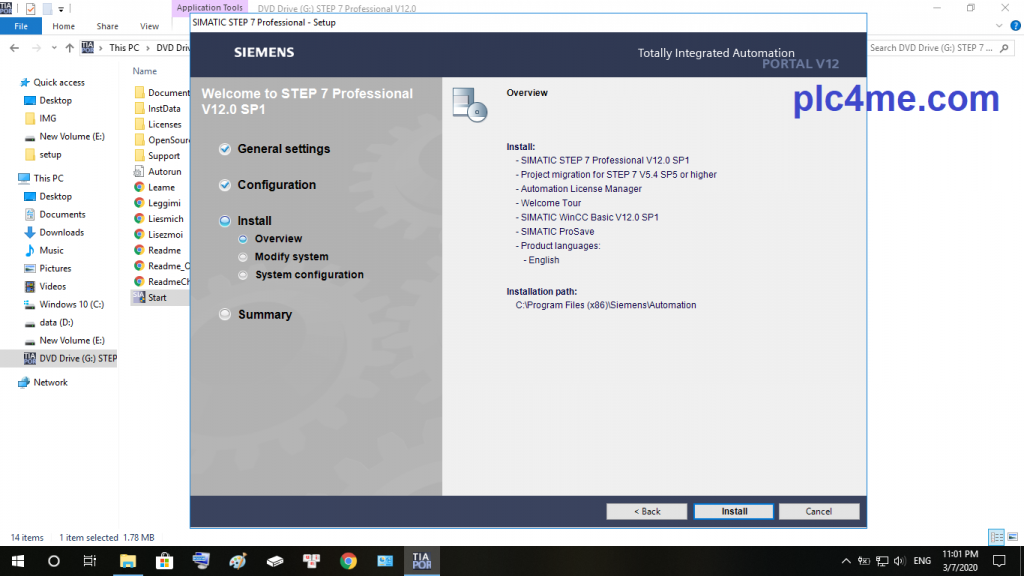Open the File menu in Explorer
This screenshot has width=1024, height=576.
20,27
